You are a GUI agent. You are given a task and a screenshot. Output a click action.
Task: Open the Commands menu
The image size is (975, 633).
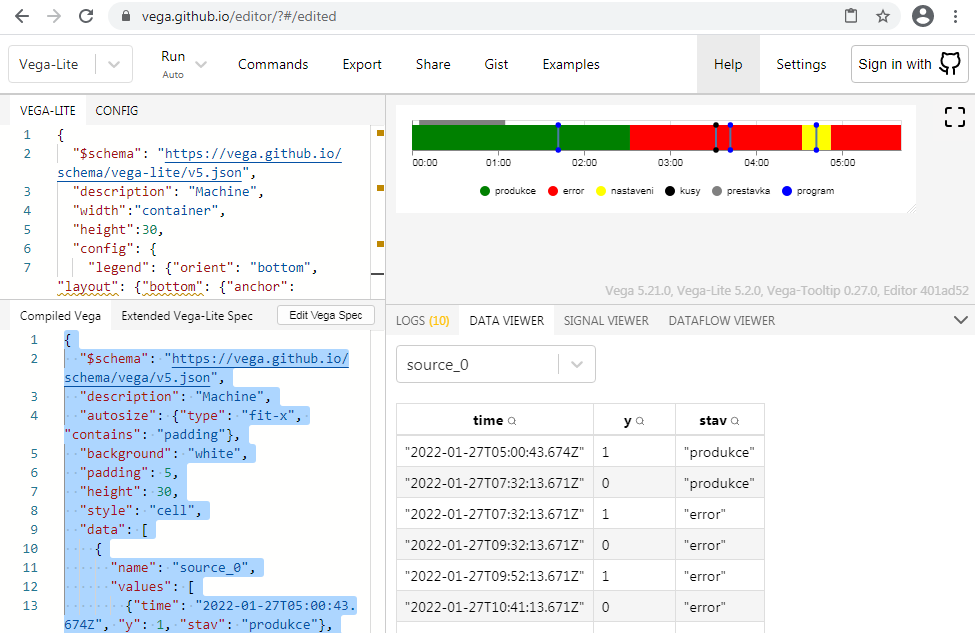pos(273,64)
